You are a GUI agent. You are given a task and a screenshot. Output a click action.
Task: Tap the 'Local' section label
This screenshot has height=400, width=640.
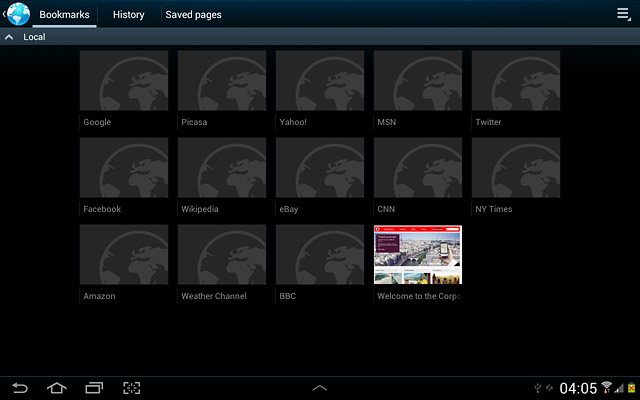[34, 37]
